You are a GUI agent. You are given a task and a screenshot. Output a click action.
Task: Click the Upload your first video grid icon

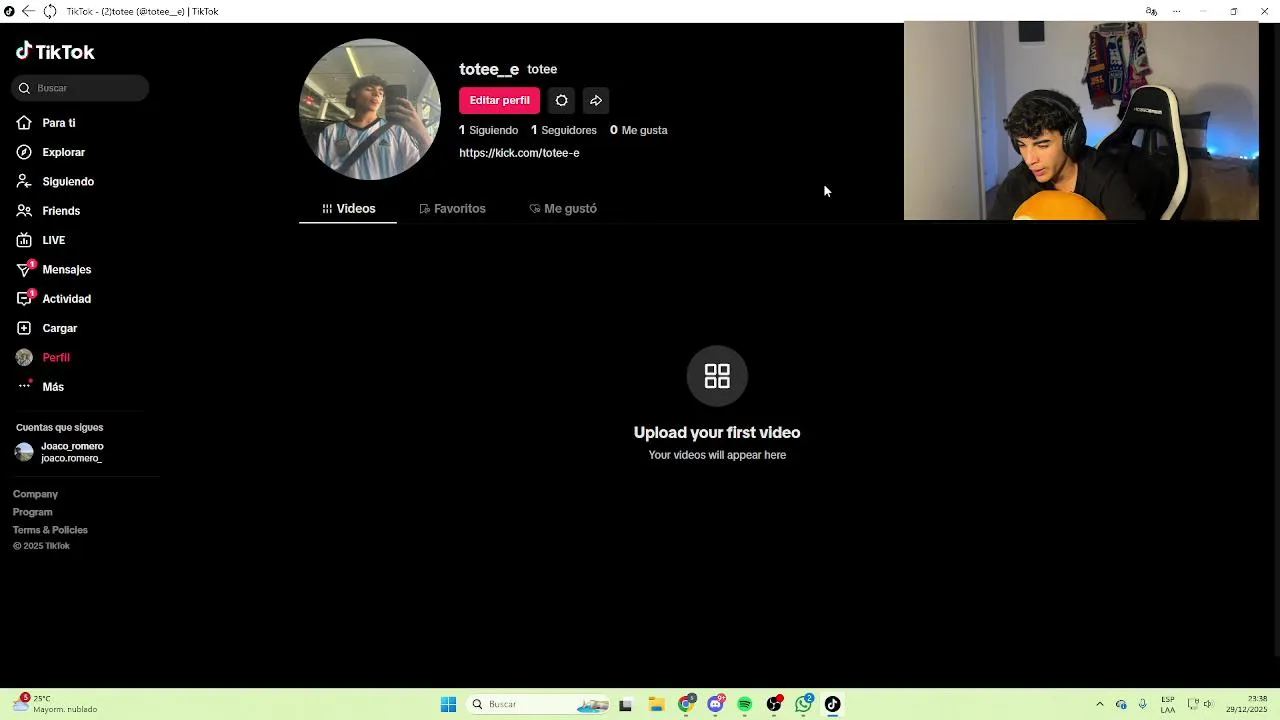(x=717, y=376)
